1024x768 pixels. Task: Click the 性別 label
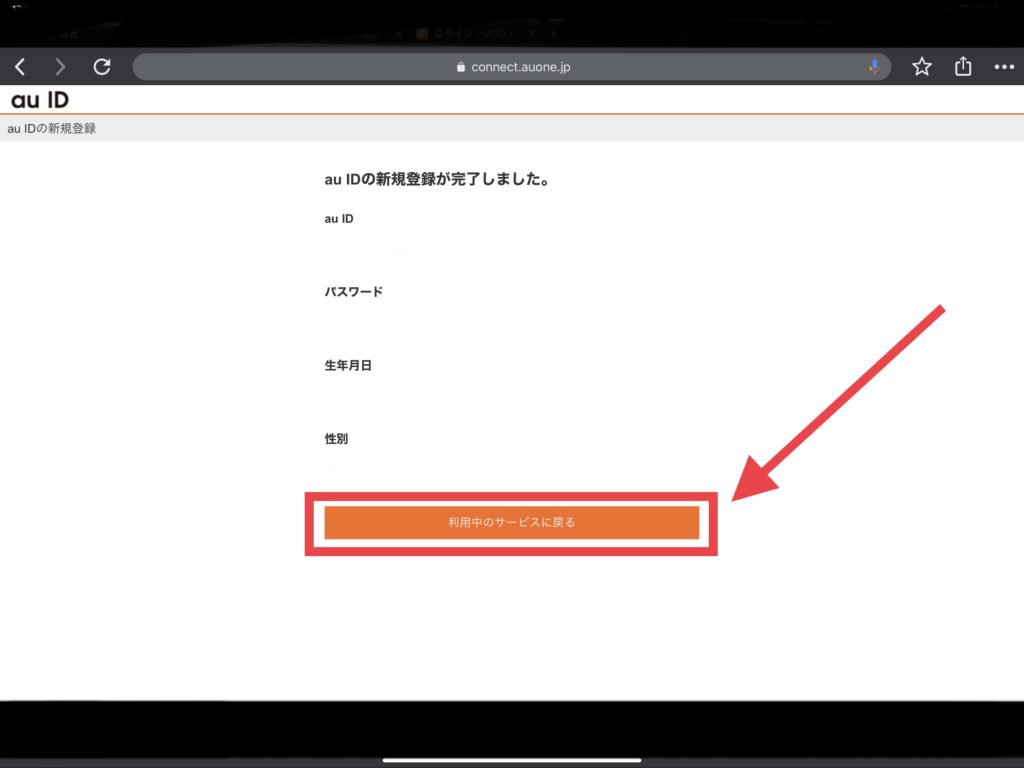(336, 439)
